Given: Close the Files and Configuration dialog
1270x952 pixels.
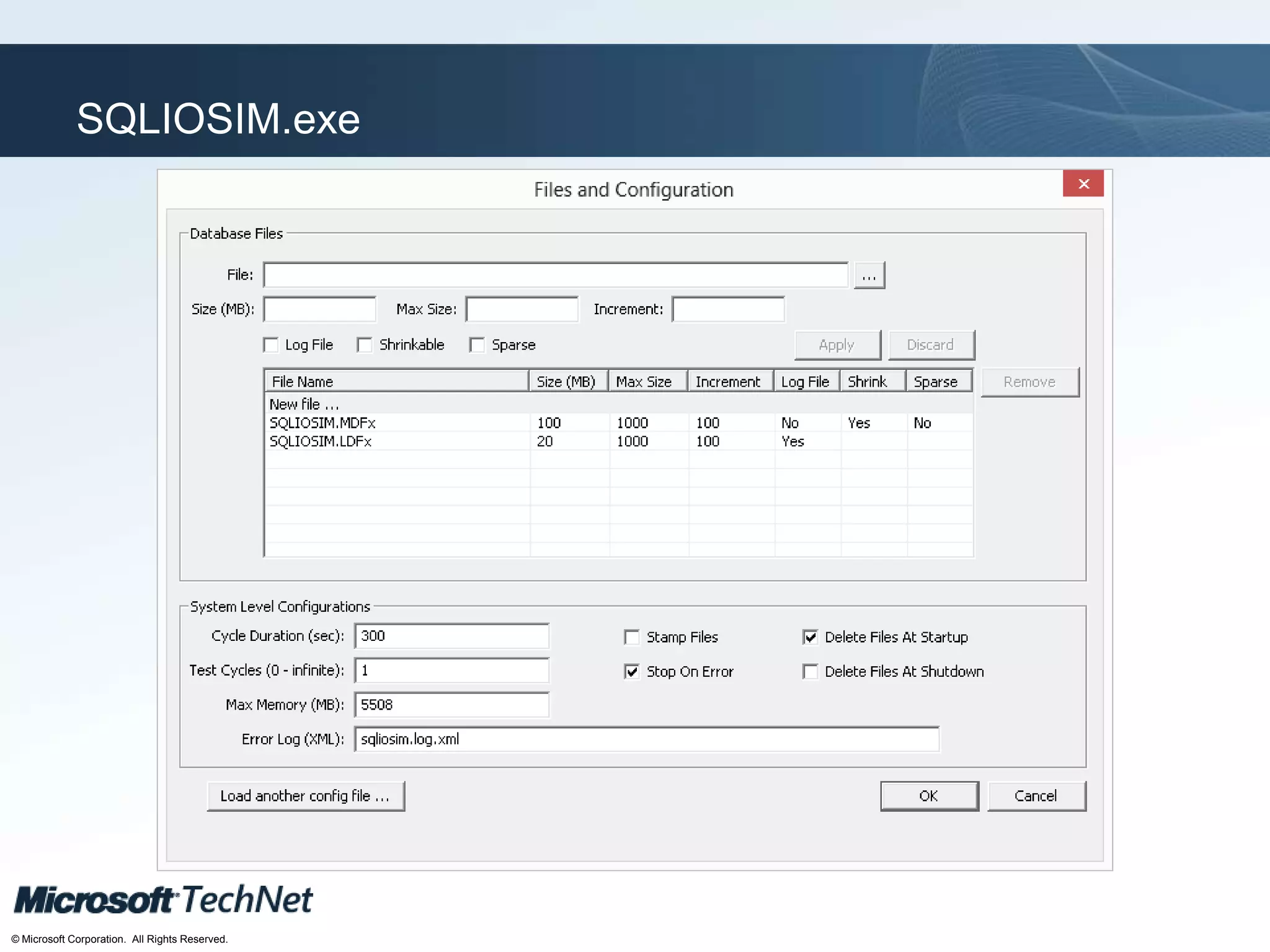Looking at the screenshot, I should point(1083,183).
